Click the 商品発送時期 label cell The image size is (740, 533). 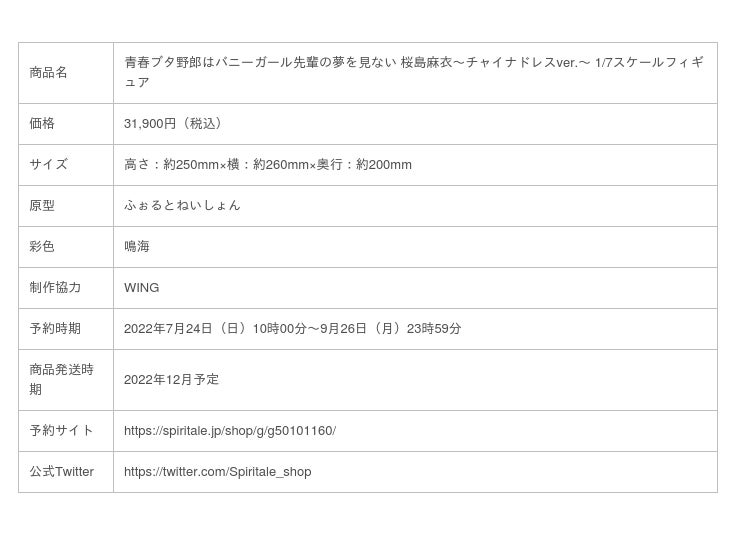click(61, 379)
